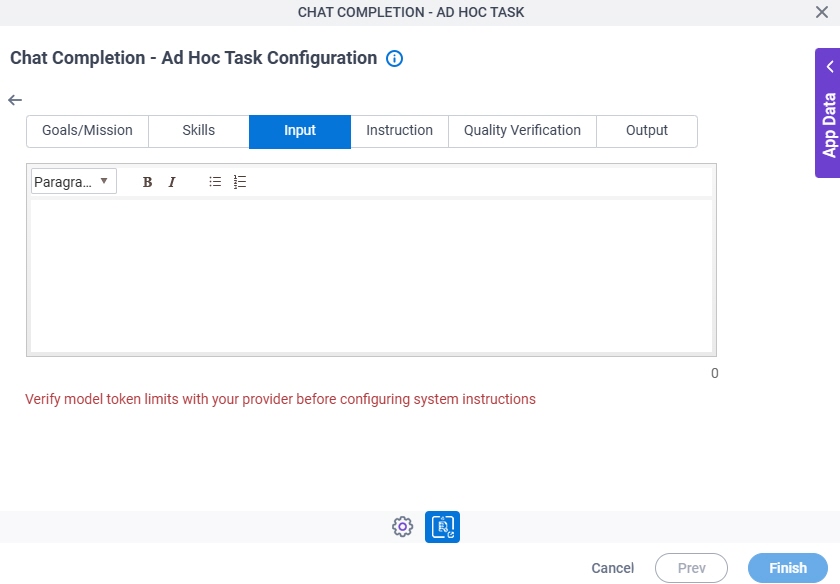Click the 'Chat Completion - Ad Hoc Task Configuration' heading

pyautogui.click(x=193, y=58)
